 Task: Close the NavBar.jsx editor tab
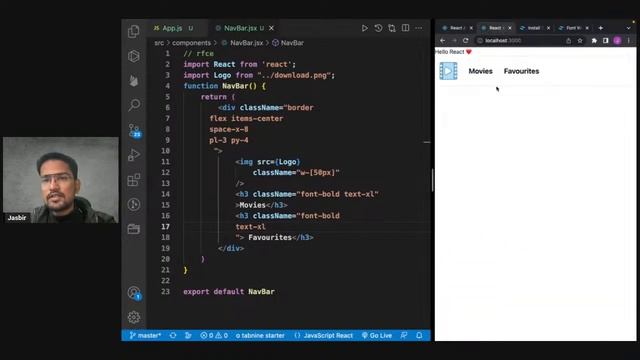(x=271, y=28)
